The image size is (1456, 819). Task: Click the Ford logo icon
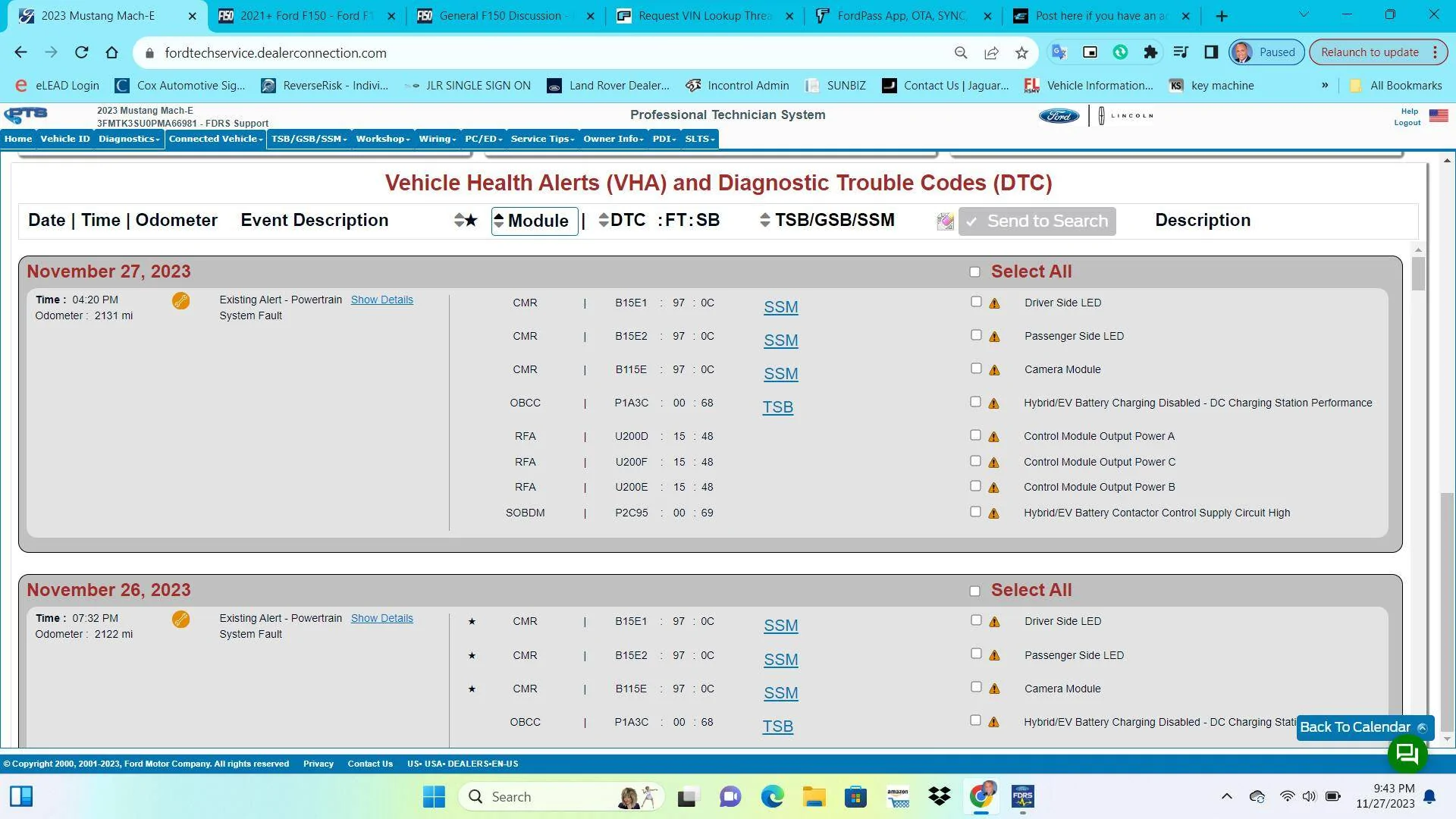tap(1059, 116)
